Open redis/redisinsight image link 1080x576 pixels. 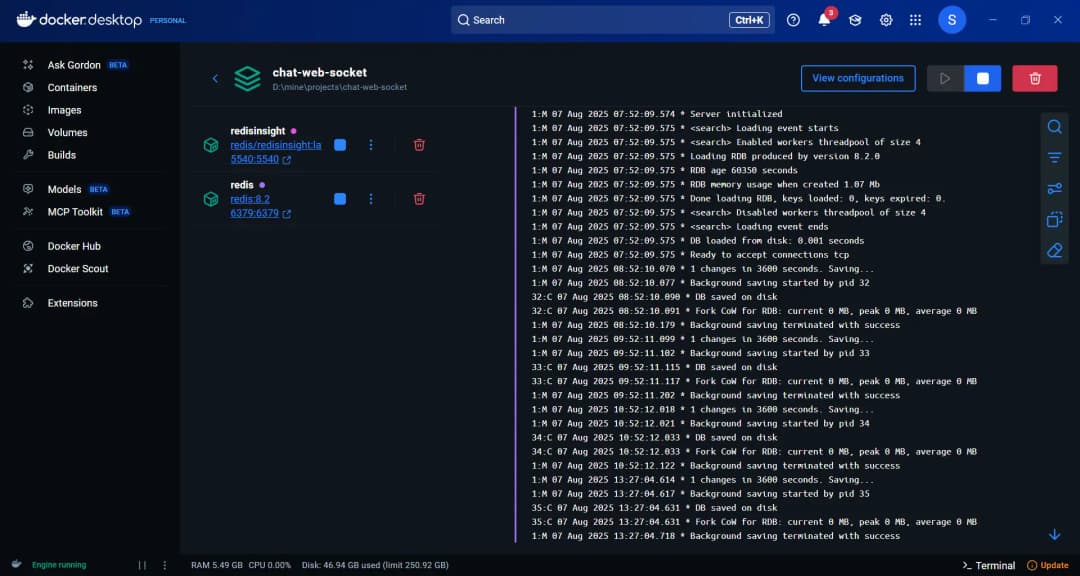point(276,145)
